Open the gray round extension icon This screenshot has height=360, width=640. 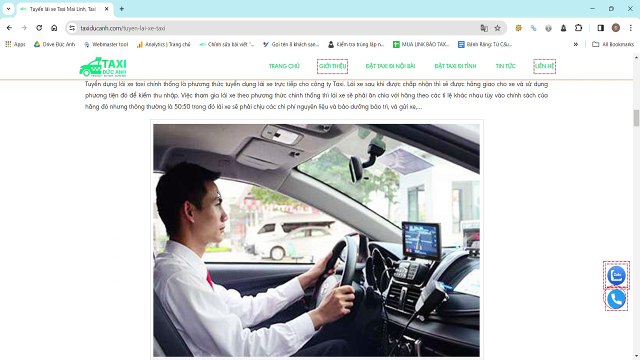(x=548, y=28)
